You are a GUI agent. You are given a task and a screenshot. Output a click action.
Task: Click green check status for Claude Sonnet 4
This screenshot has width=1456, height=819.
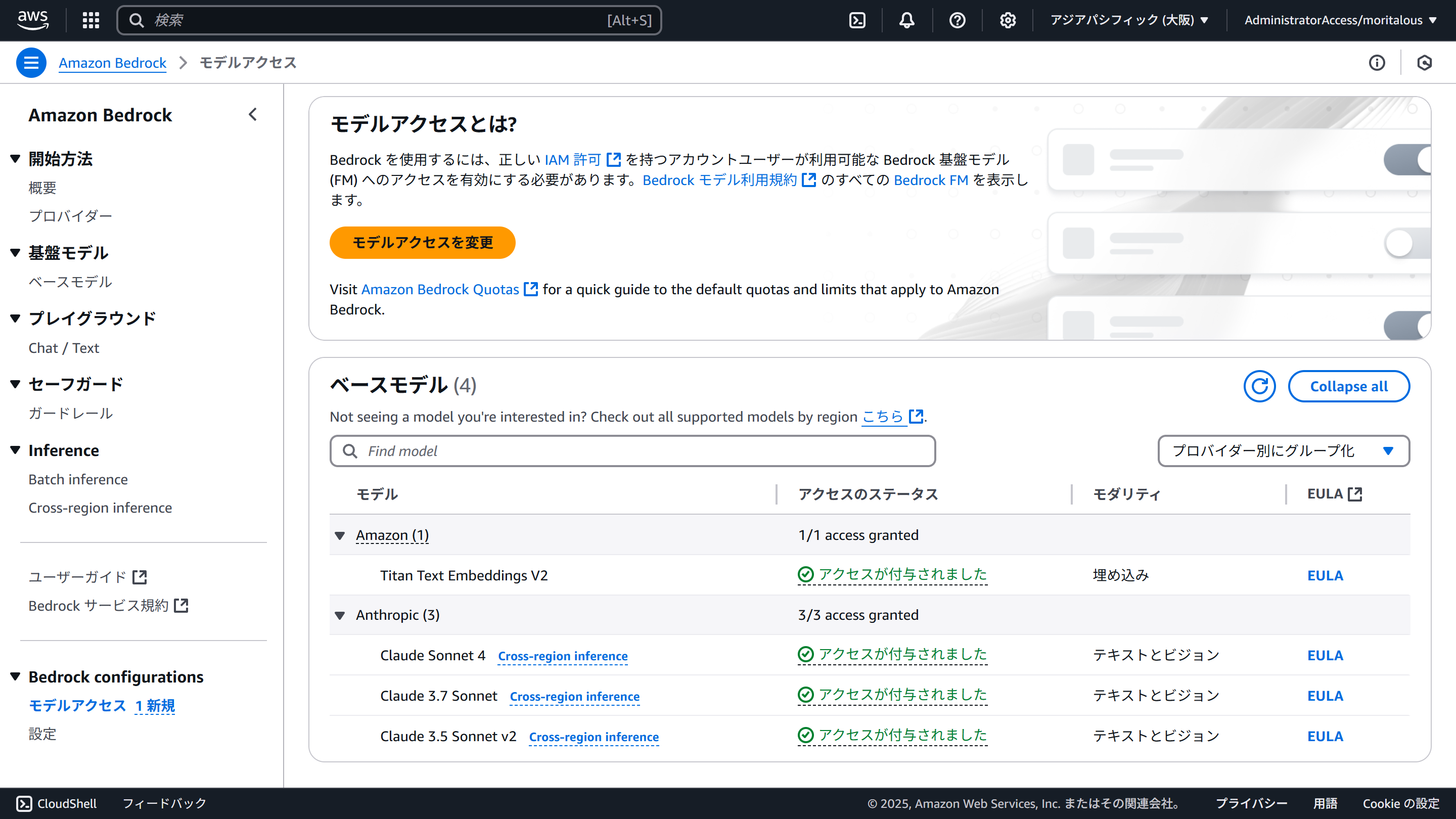coord(892,655)
